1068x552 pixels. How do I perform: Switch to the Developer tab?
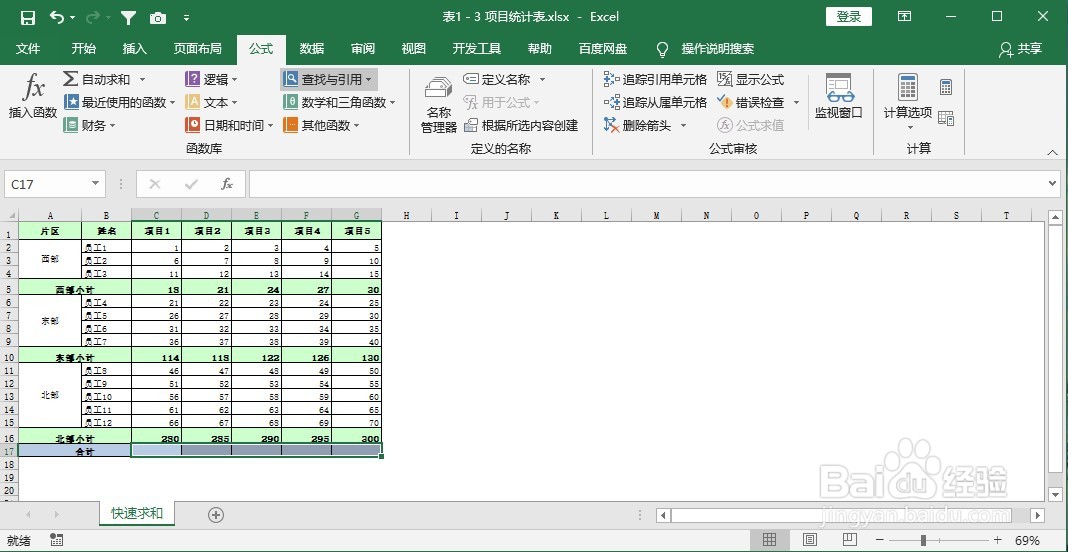click(x=477, y=48)
